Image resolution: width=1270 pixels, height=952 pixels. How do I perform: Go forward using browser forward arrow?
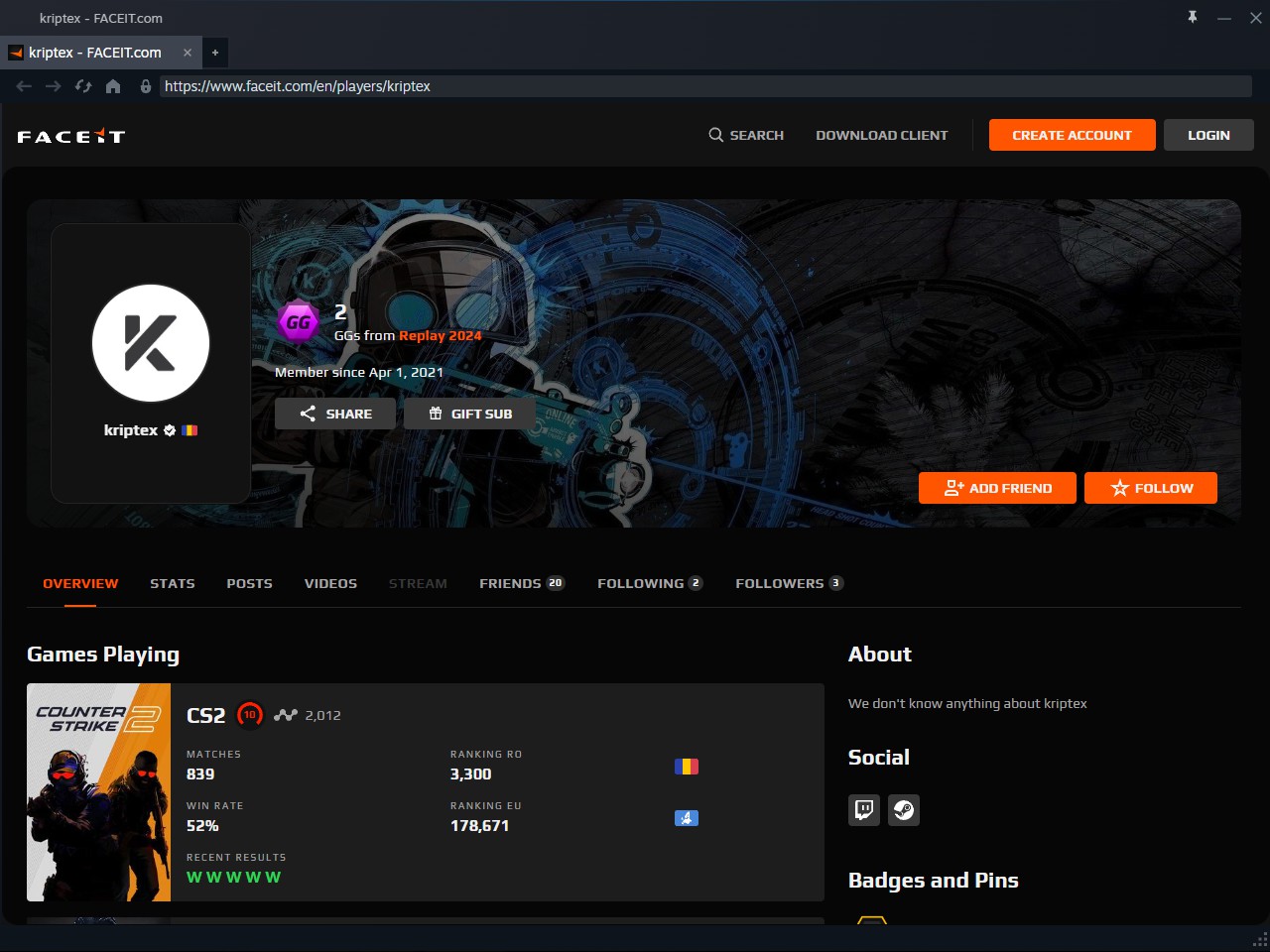click(x=54, y=86)
